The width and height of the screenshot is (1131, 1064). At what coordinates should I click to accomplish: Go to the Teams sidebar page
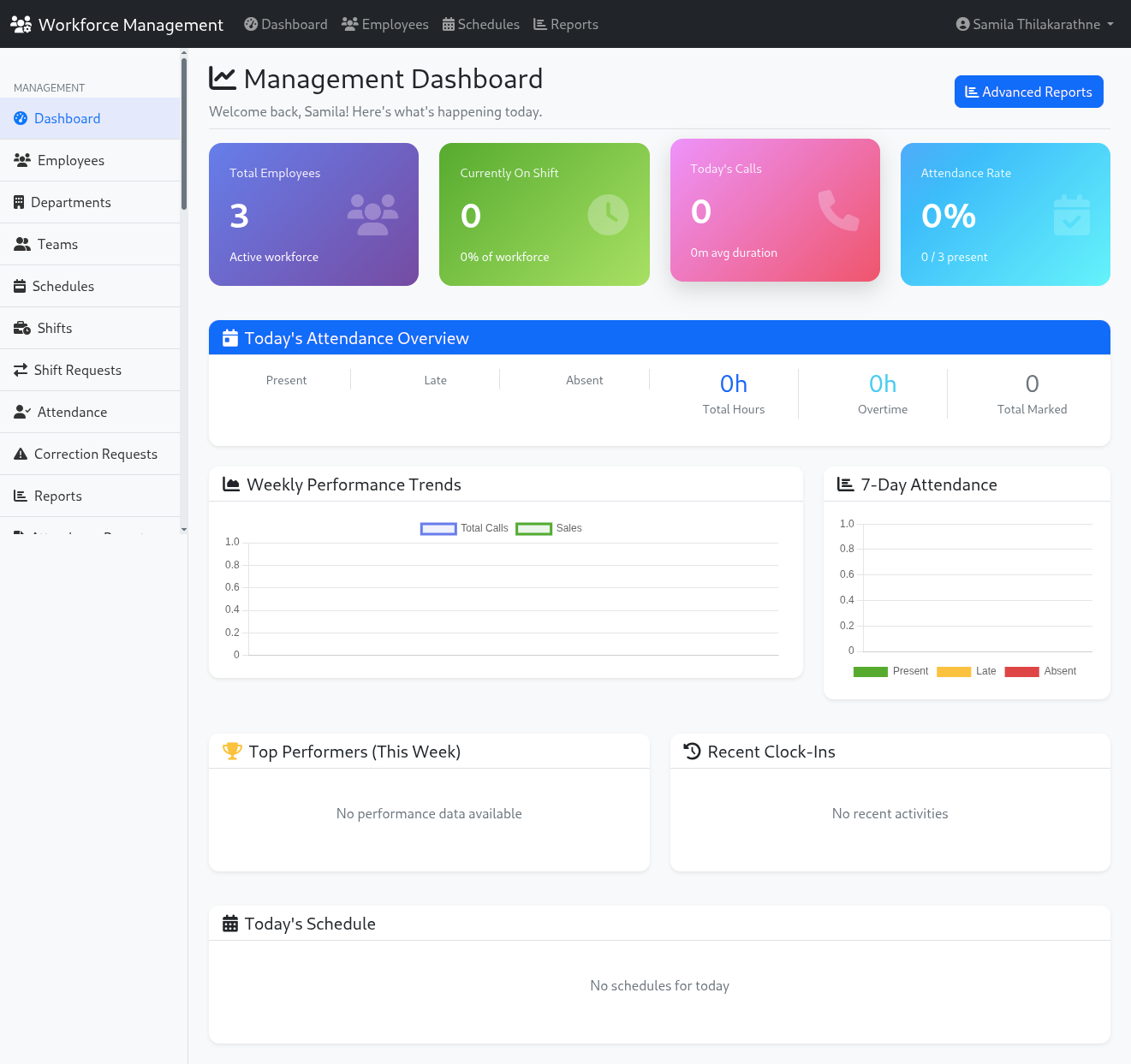(57, 245)
